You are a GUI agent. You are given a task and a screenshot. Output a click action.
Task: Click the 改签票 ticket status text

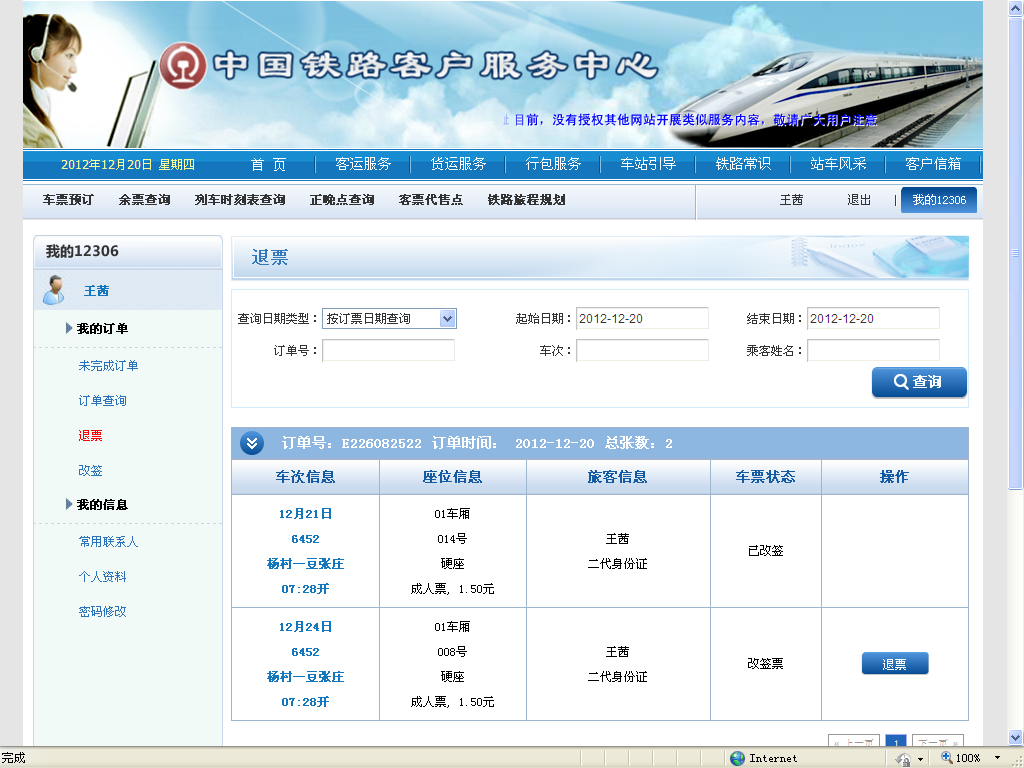(765, 664)
